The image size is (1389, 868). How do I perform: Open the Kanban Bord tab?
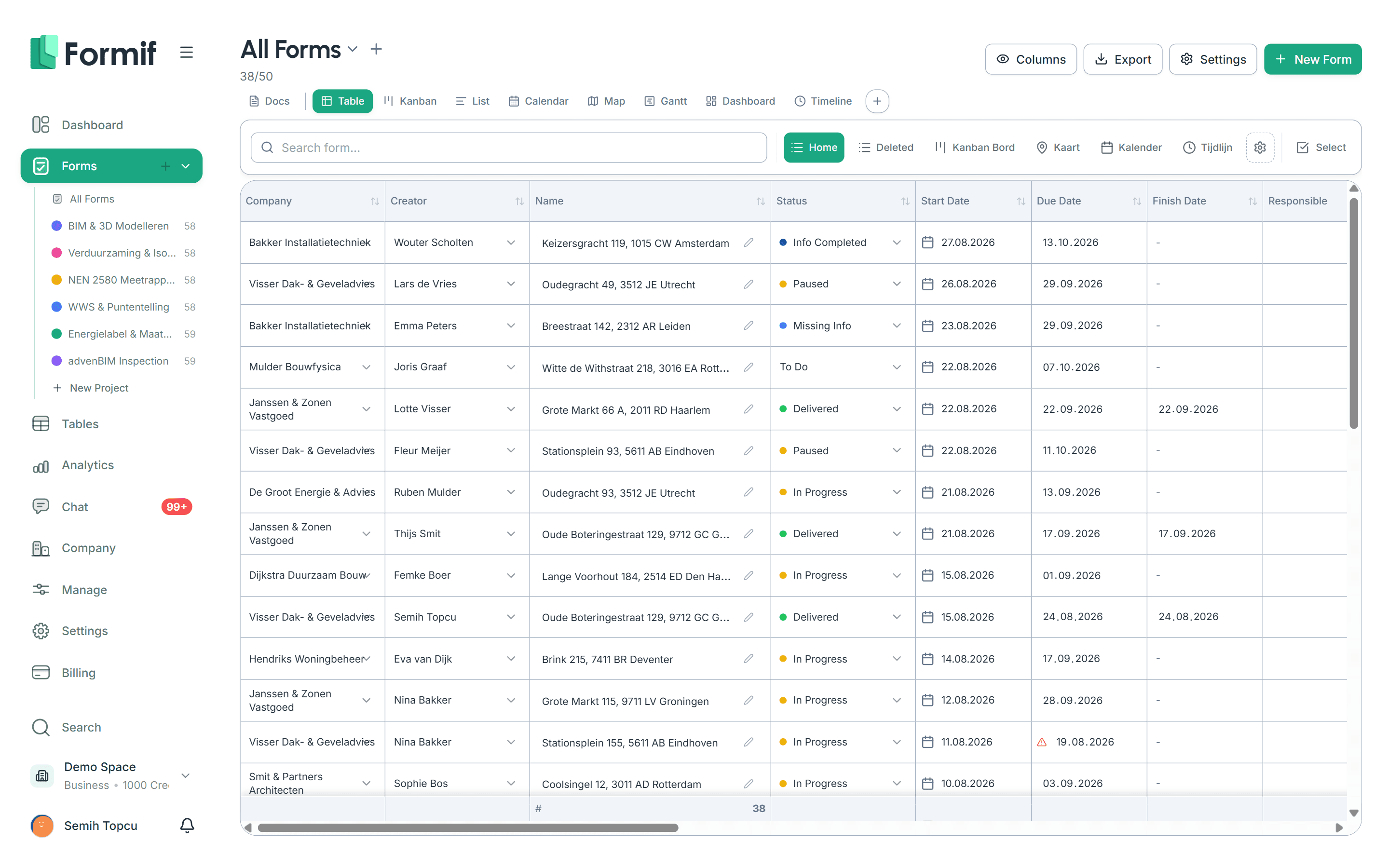974,148
